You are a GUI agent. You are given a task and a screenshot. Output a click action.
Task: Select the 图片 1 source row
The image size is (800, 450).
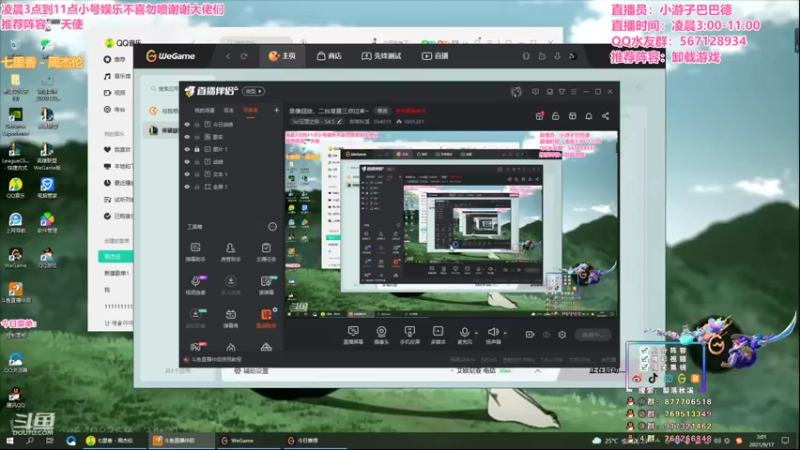pyautogui.click(x=232, y=149)
